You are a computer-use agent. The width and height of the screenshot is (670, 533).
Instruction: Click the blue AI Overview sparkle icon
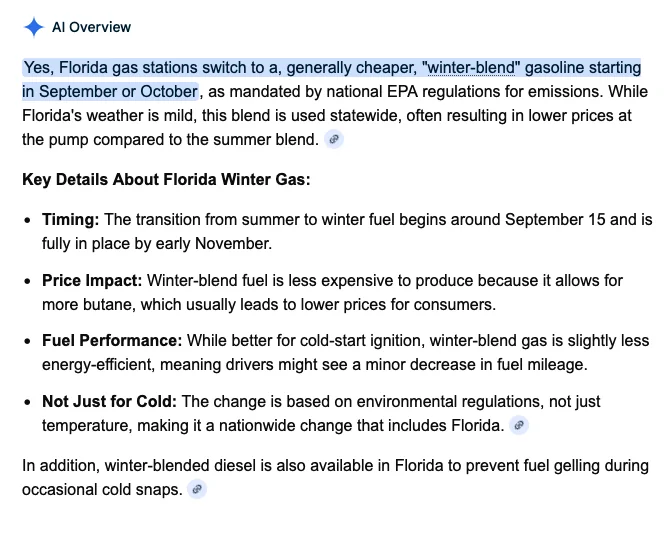[x=34, y=27]
